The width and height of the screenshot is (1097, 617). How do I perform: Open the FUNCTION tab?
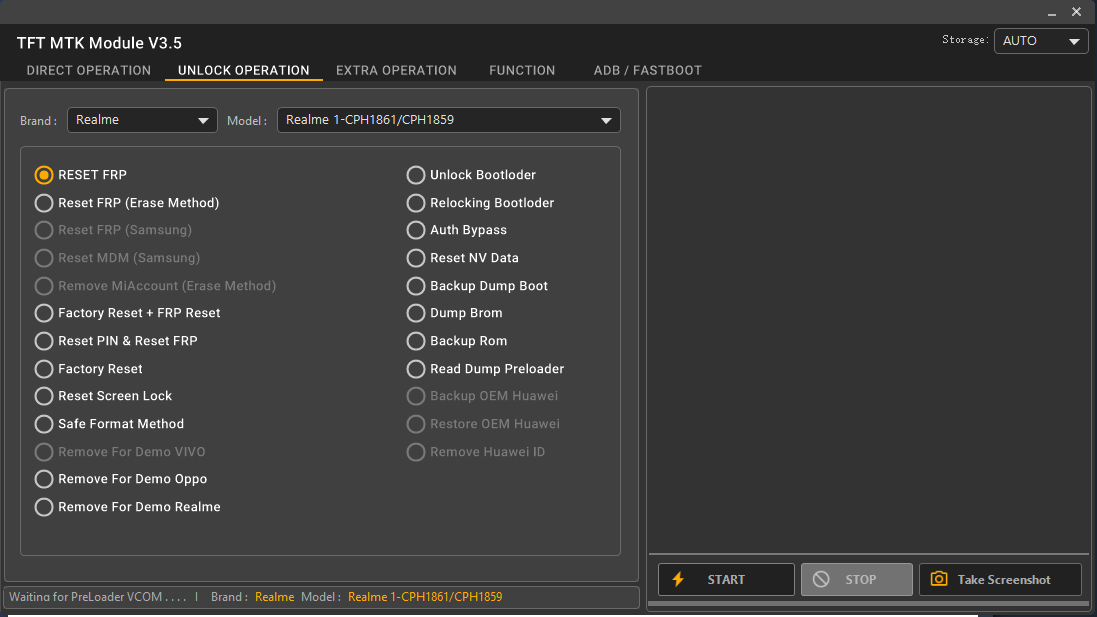pyautogui.click(x=522, y=70)
